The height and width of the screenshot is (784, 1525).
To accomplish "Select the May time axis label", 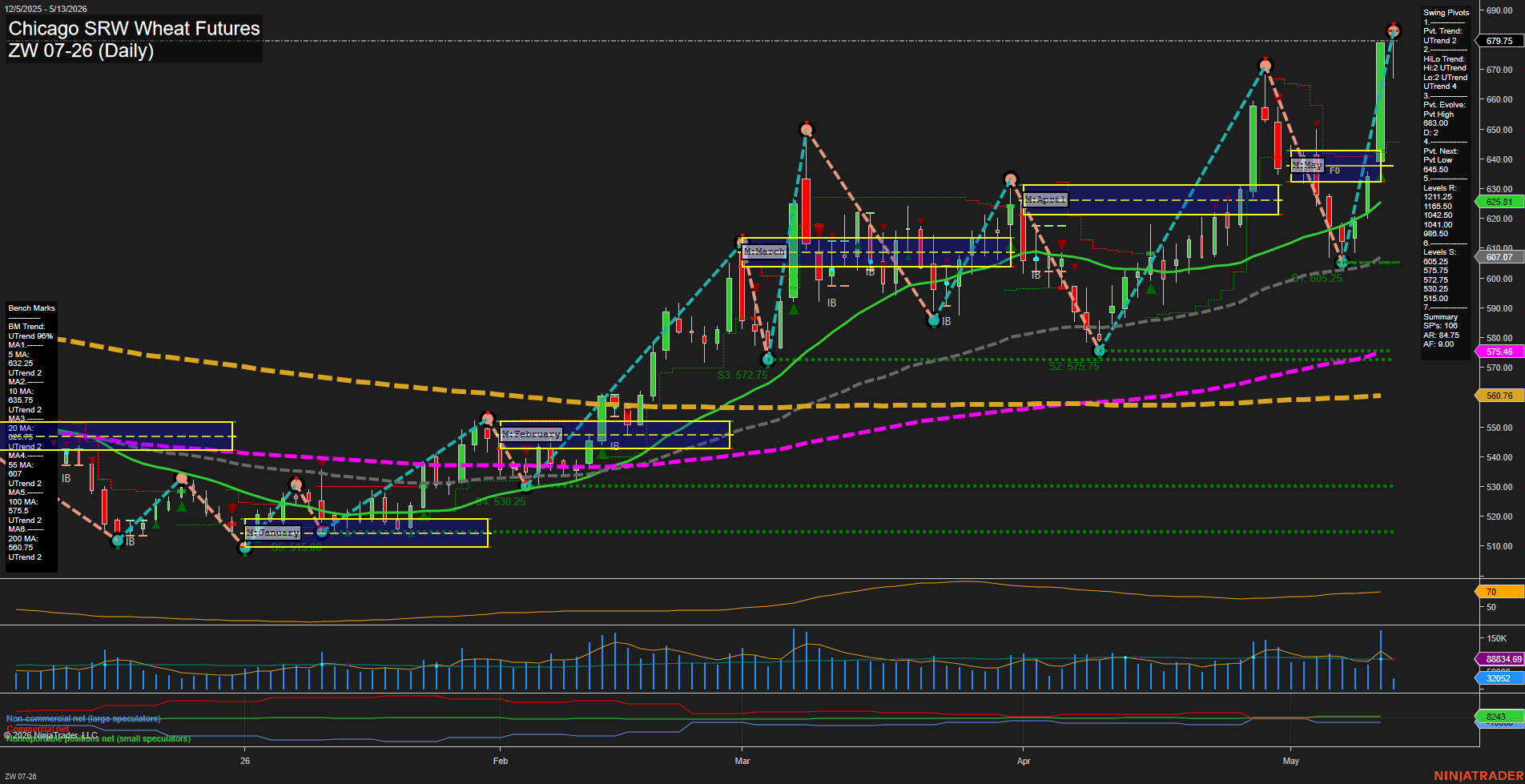I will click(1291, 761).
